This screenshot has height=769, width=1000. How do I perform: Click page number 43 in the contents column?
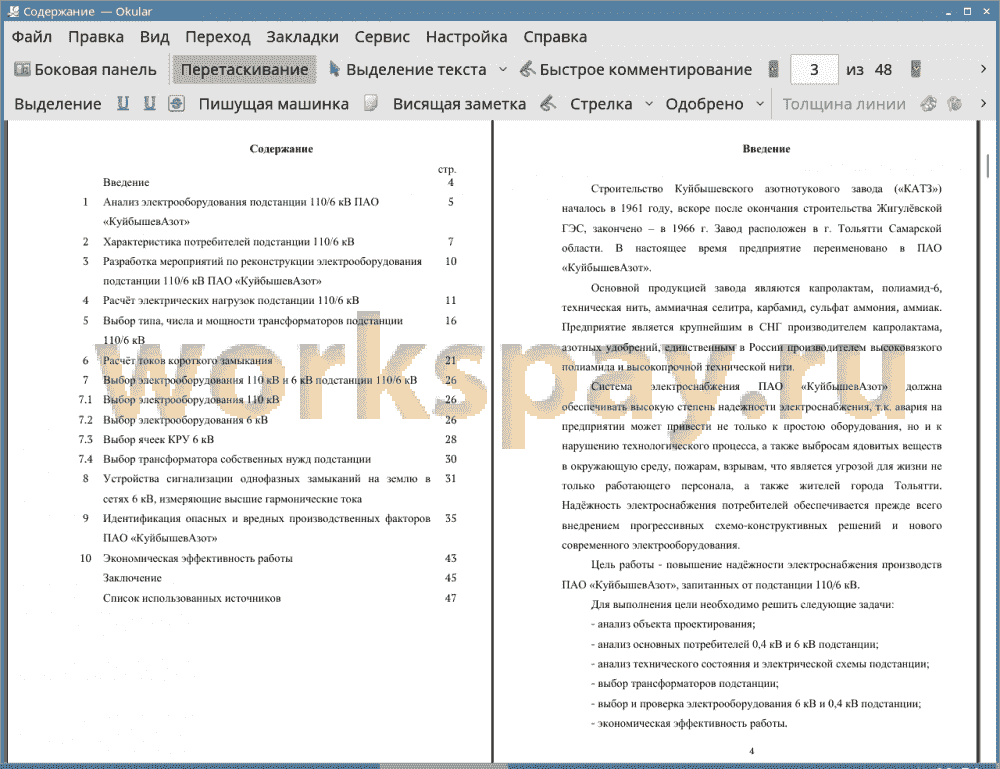pos(451,559)
